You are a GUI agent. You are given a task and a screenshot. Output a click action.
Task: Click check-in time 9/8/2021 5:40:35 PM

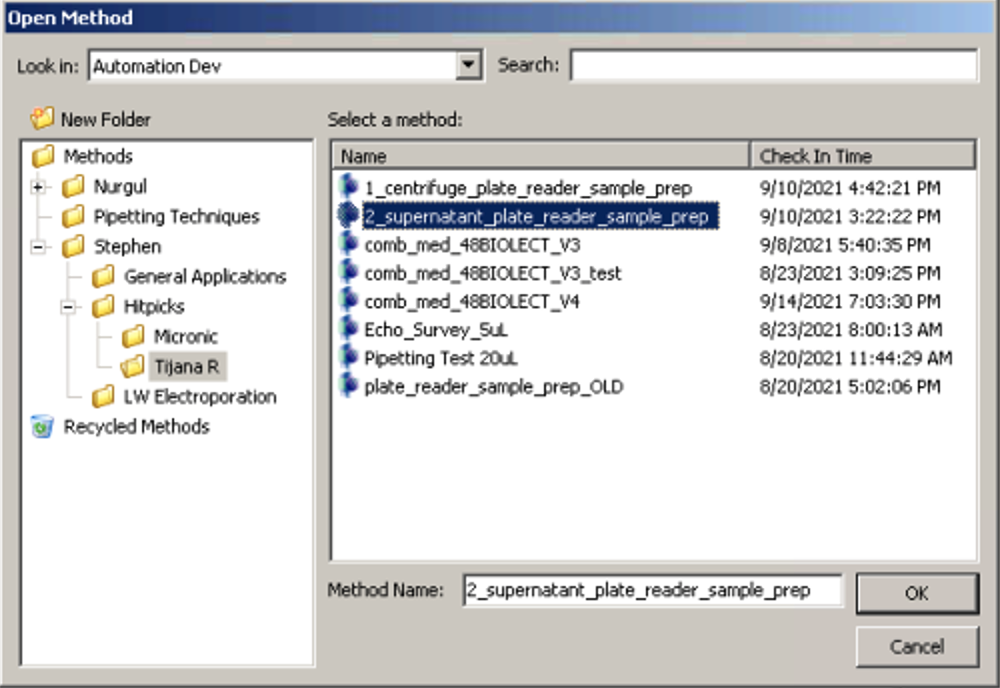tap(845, 245)
